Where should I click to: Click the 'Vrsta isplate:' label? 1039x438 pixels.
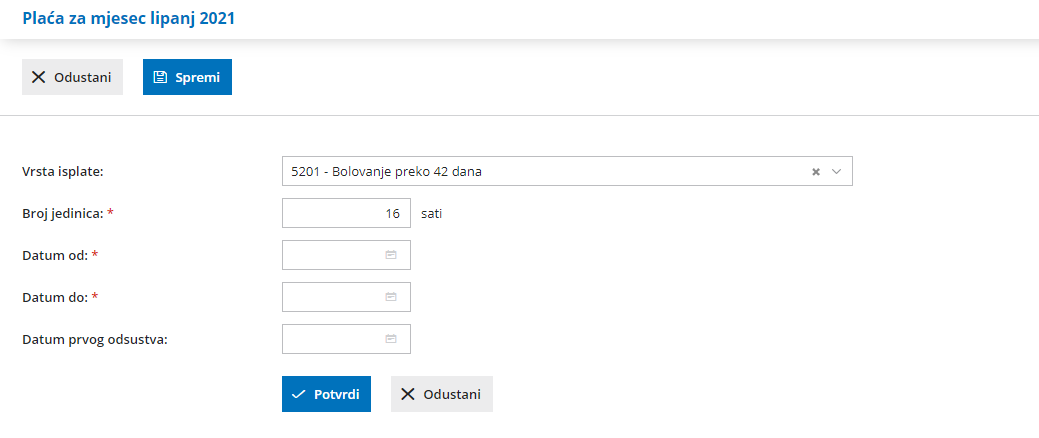[x=63, y=172]
